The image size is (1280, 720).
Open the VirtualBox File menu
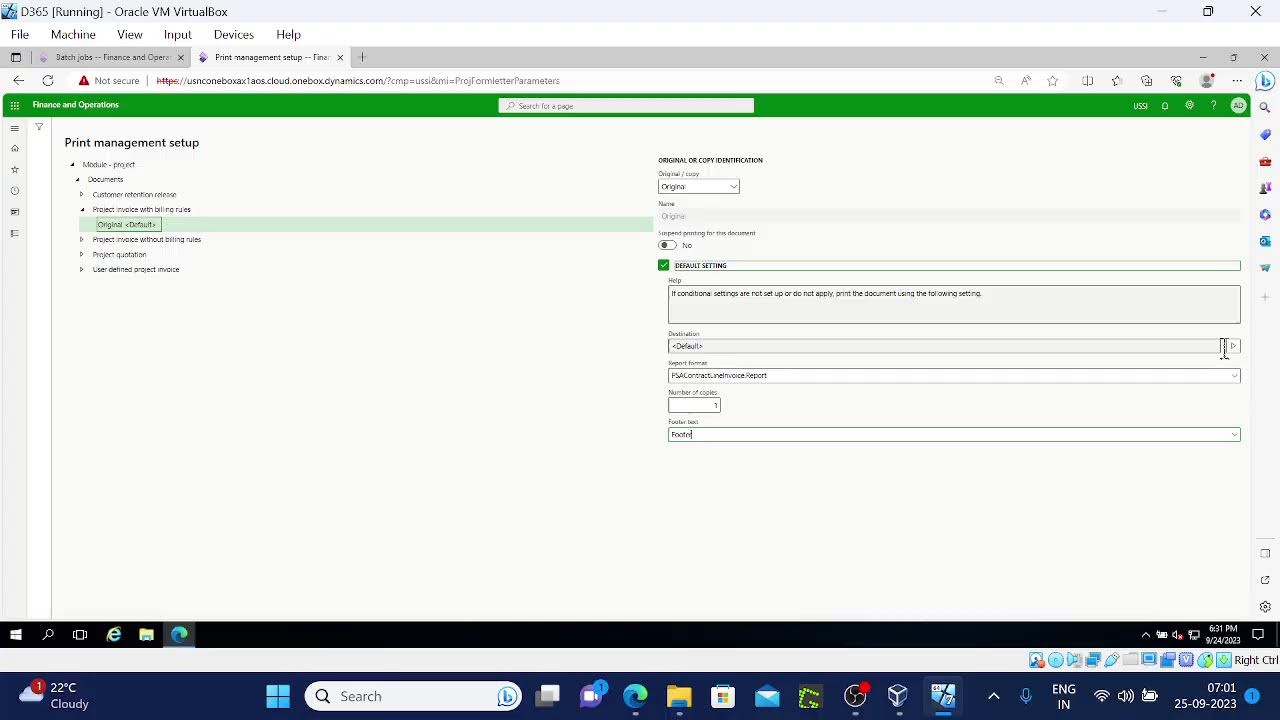20,34
